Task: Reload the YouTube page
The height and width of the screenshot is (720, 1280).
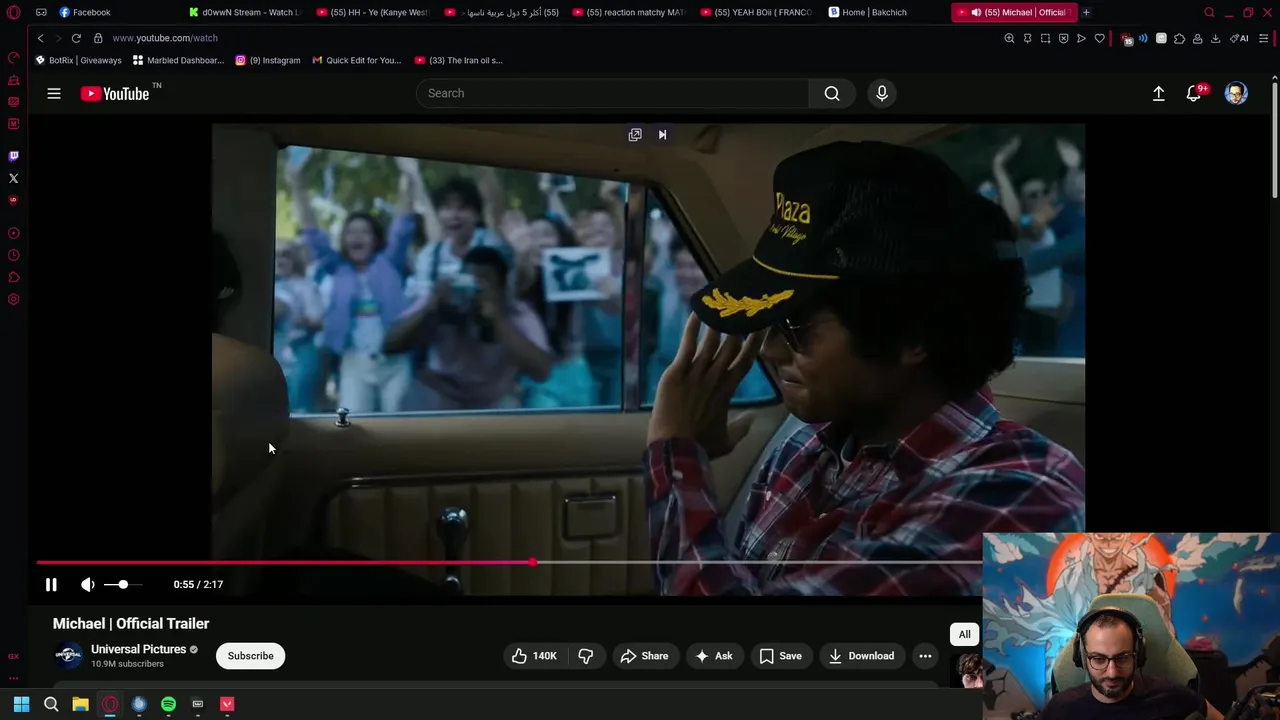Action: [76, 38]
